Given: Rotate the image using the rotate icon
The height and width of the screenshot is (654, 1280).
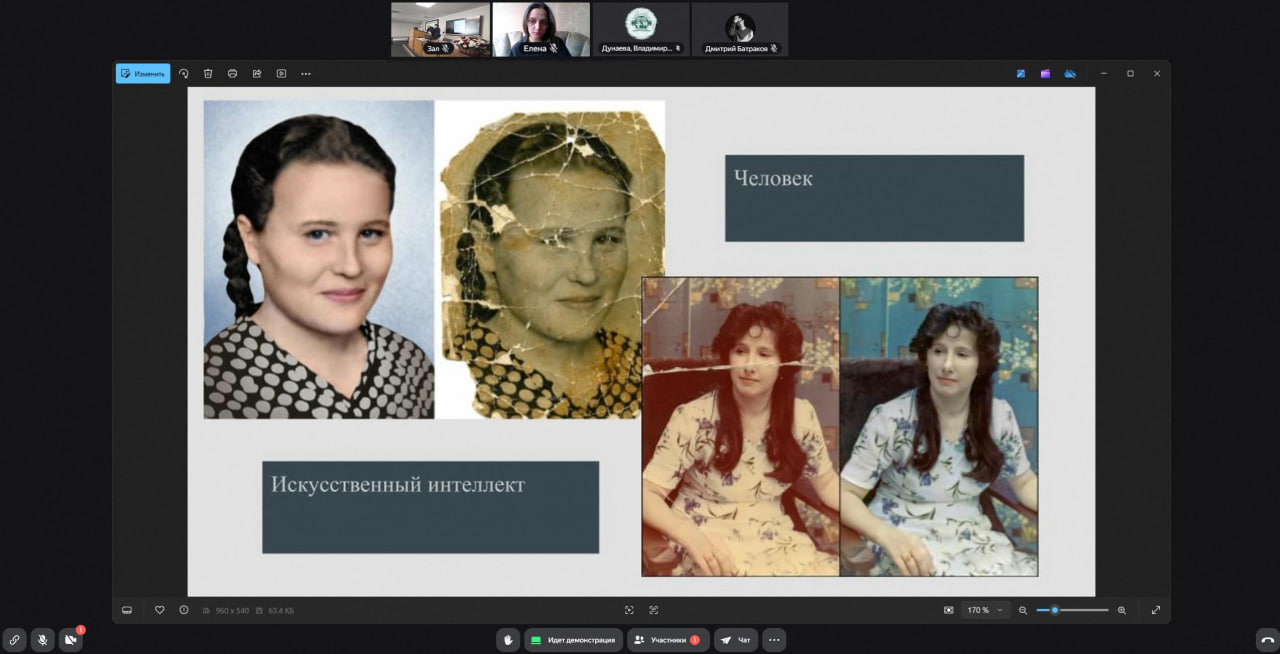Looking at the screenshot, I should (184, 73).
